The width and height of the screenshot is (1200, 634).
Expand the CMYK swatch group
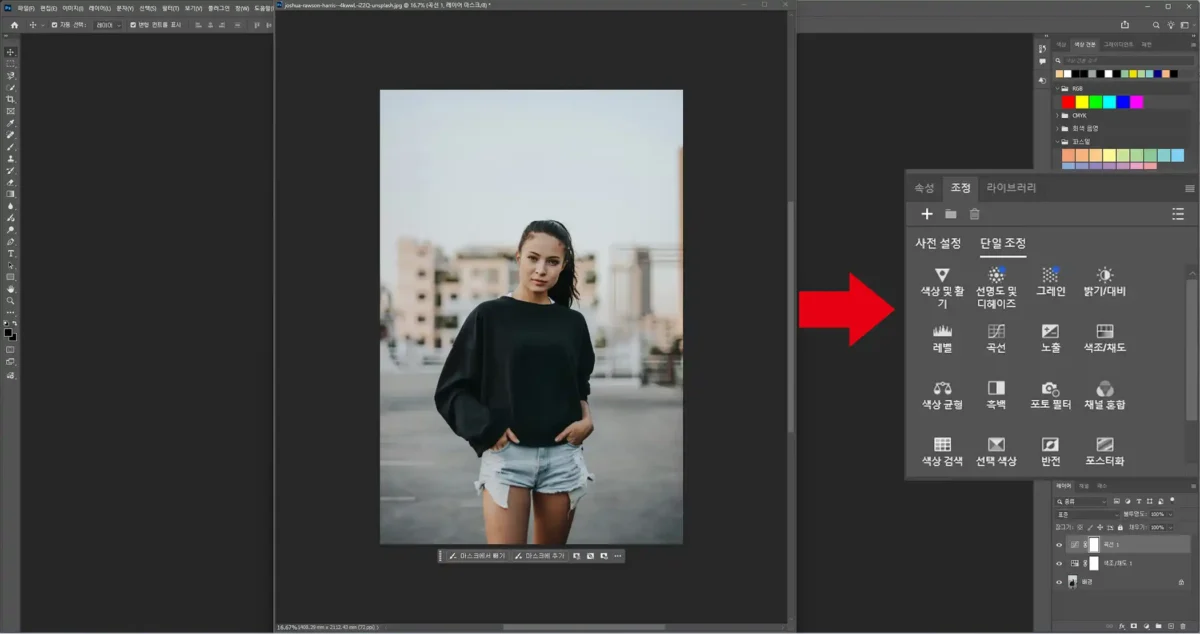pyautogui.click(x=1059, y=115)
